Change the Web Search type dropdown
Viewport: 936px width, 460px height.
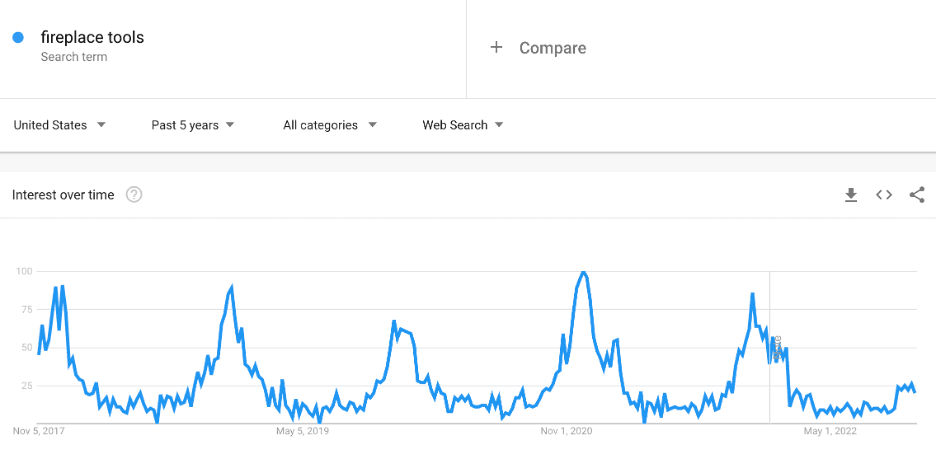pos(463,125)
